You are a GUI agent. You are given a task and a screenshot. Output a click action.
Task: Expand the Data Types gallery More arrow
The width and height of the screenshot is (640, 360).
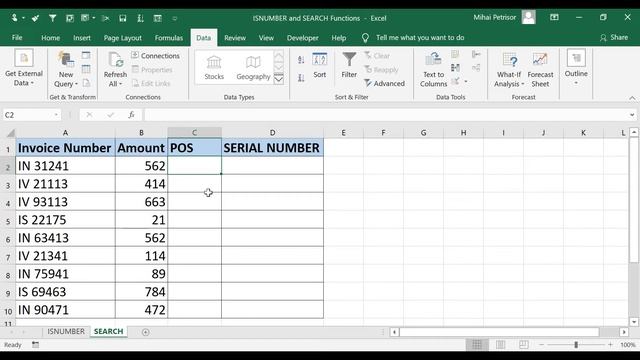(279, 78)
